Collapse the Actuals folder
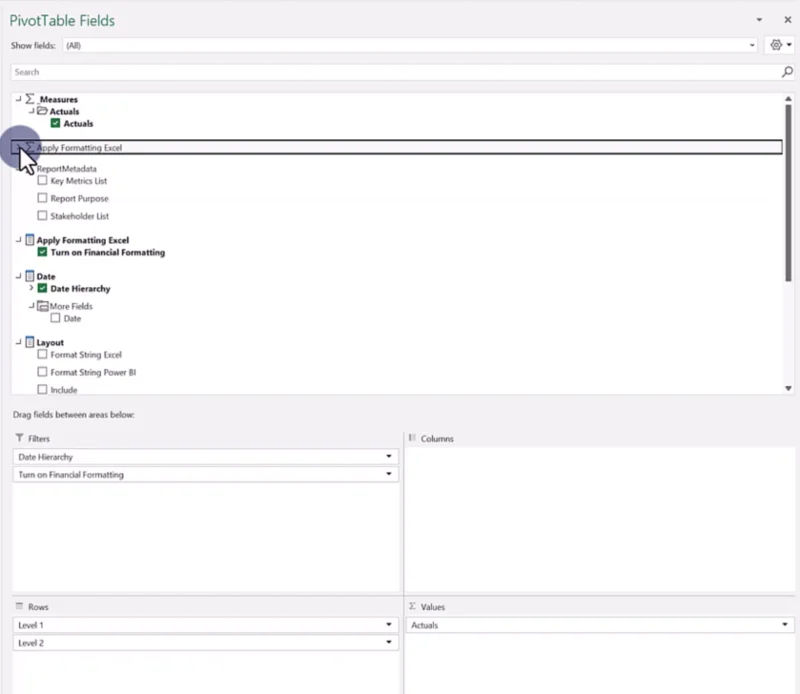The height and width of the screenshot is (694, 800). 31,111
